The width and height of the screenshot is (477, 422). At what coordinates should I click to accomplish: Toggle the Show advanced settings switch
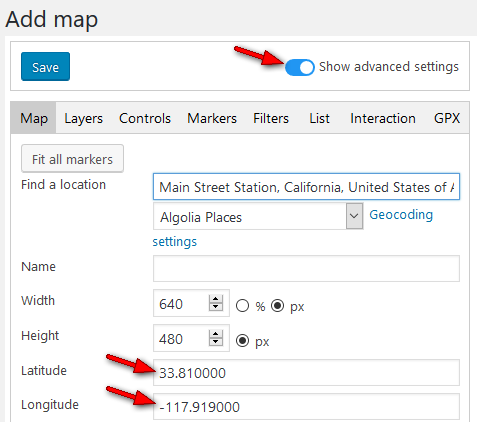[299, 67]
